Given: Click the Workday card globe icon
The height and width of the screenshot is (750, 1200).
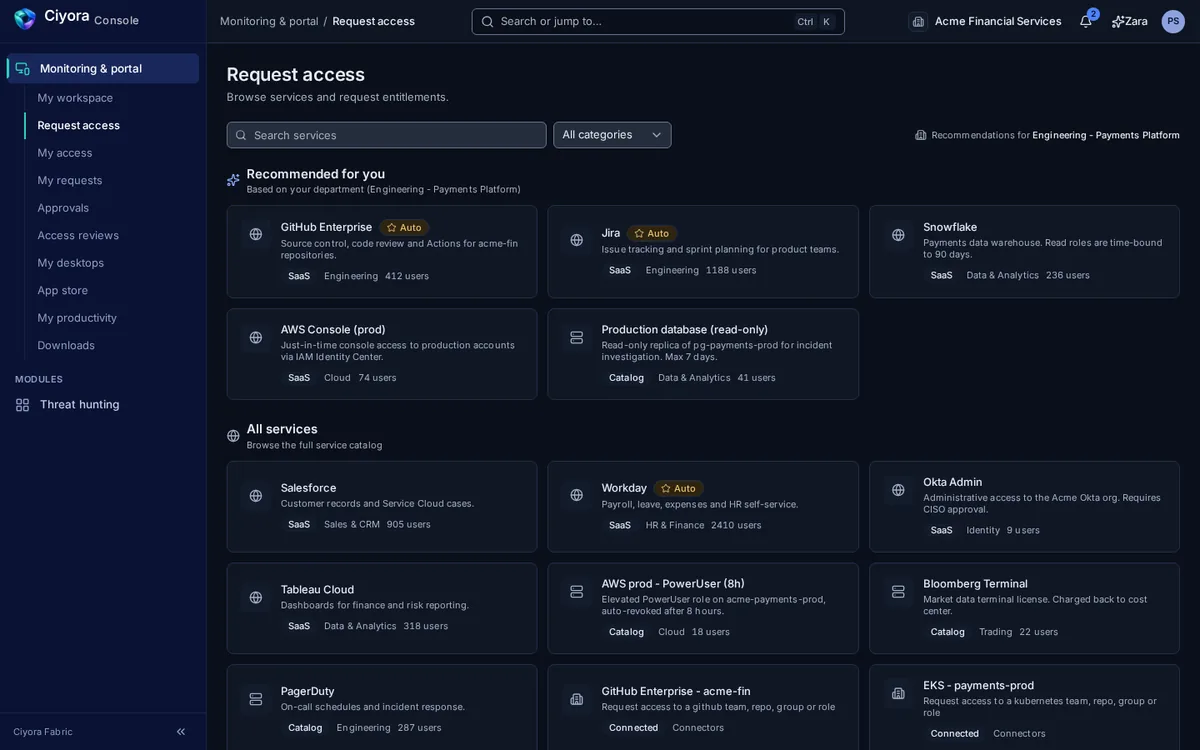Looking at the screenshot, I should tap(577, 495).
